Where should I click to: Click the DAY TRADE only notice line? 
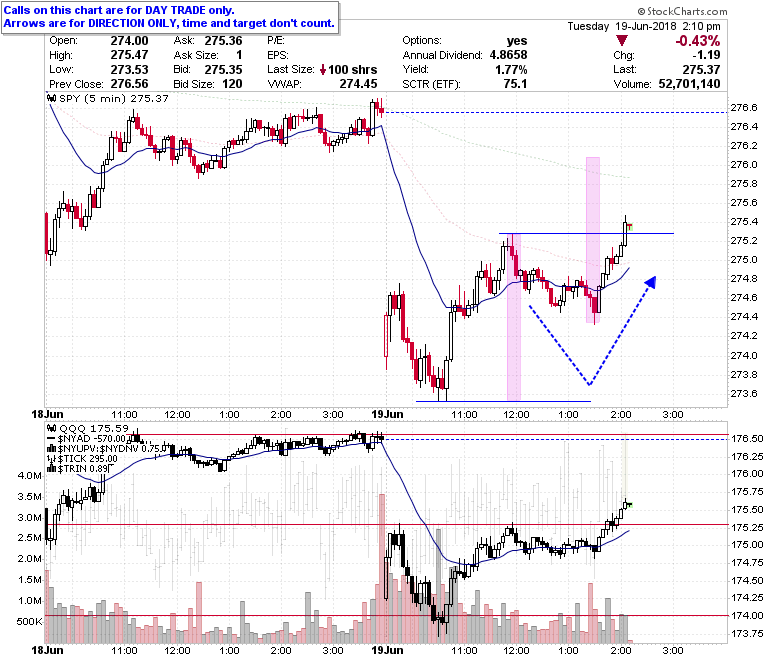(x=119, y=10)
